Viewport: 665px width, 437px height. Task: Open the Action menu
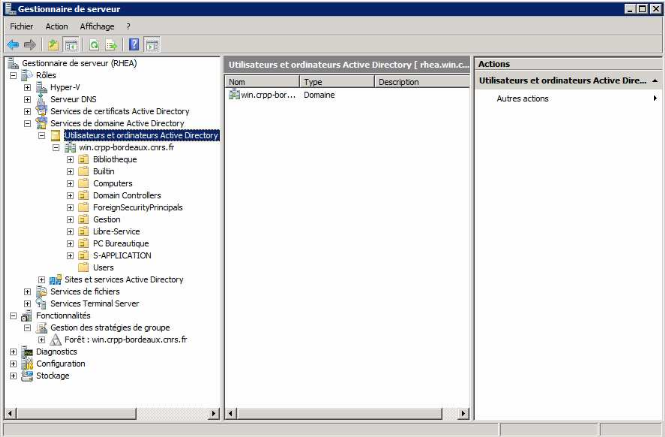tap(57, 26)
